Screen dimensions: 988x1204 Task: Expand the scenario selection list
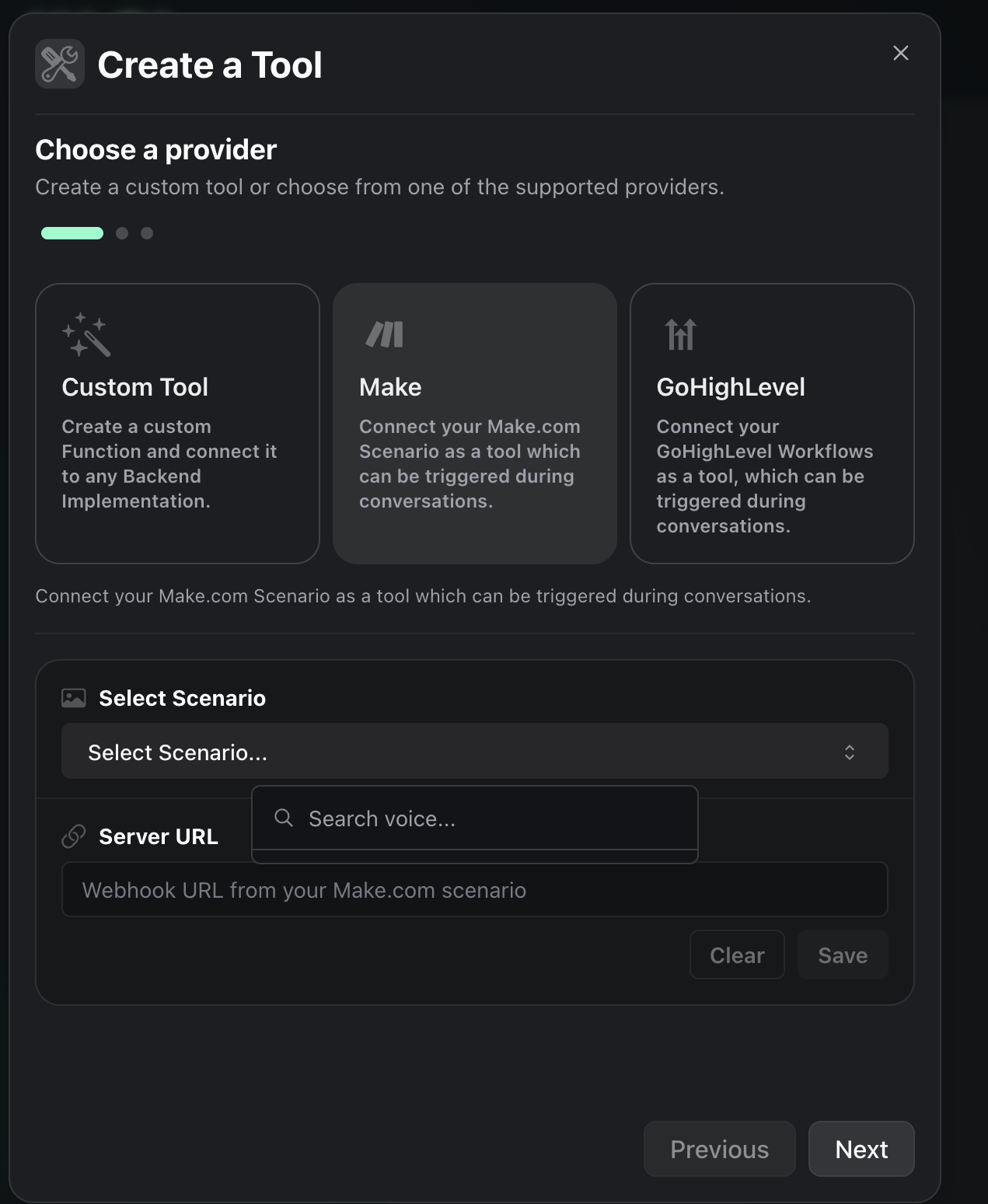pos(474,752)
